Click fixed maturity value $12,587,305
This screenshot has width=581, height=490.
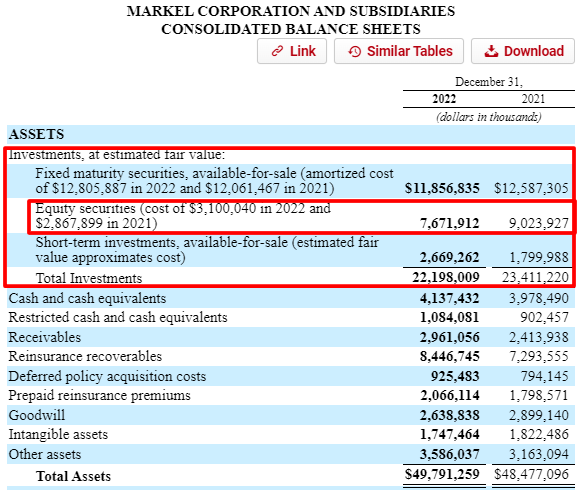pos(531,188)
